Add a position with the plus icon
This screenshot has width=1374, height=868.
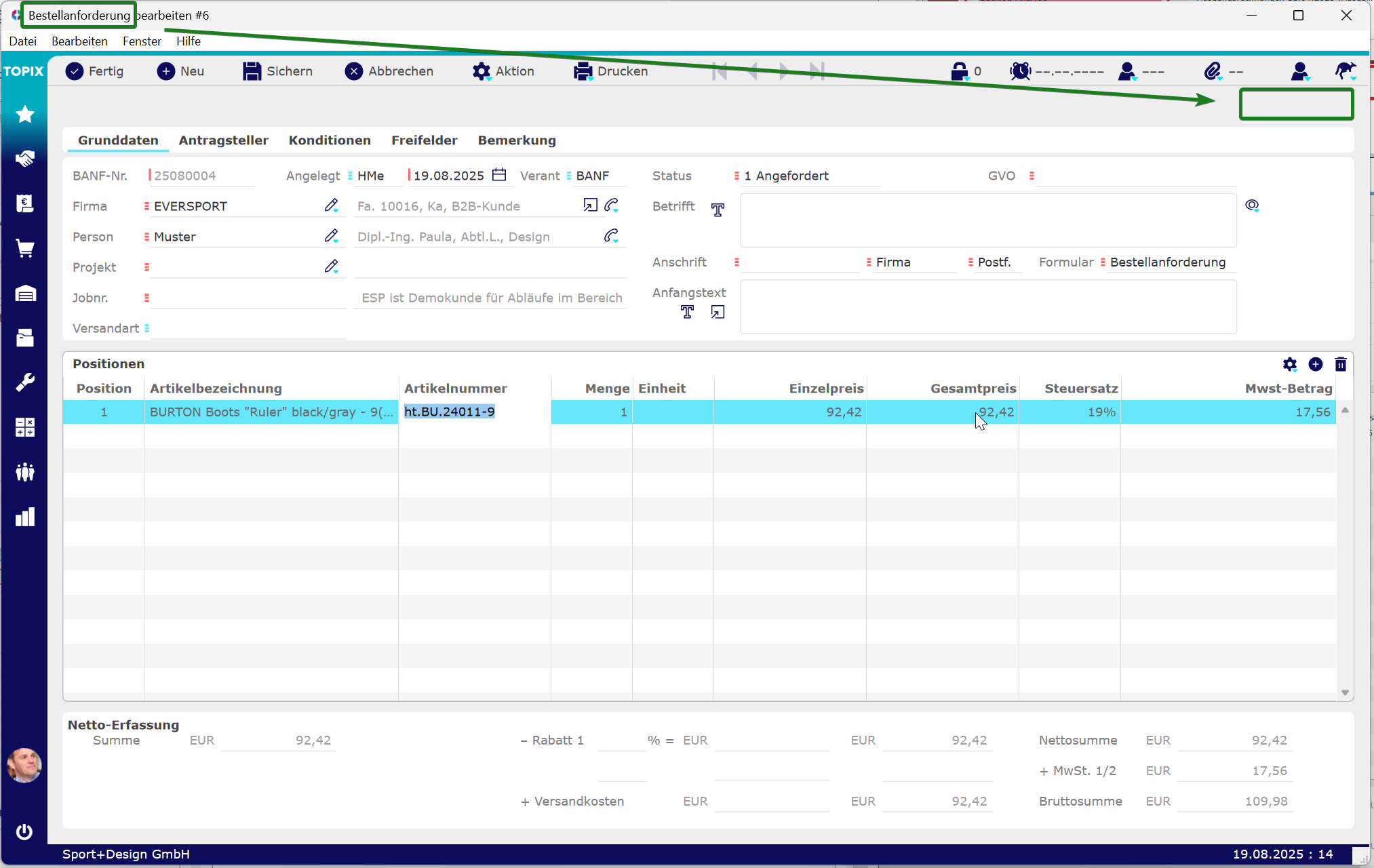pos(1315,365)
